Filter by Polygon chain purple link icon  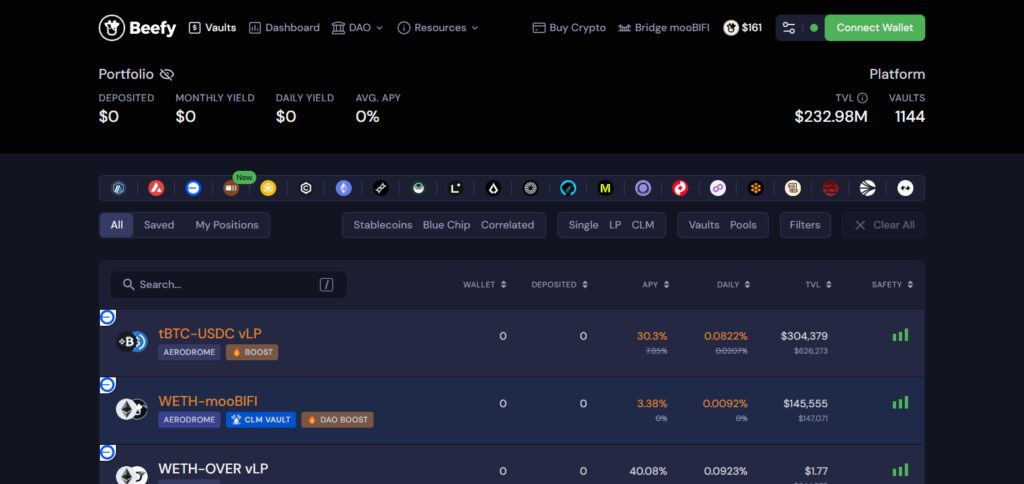click(718, 188)
